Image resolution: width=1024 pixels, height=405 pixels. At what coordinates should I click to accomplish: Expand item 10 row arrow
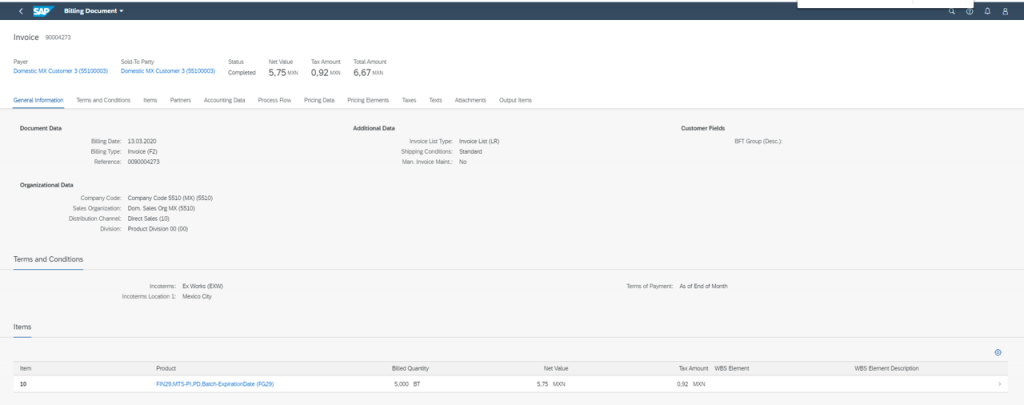1000,384
